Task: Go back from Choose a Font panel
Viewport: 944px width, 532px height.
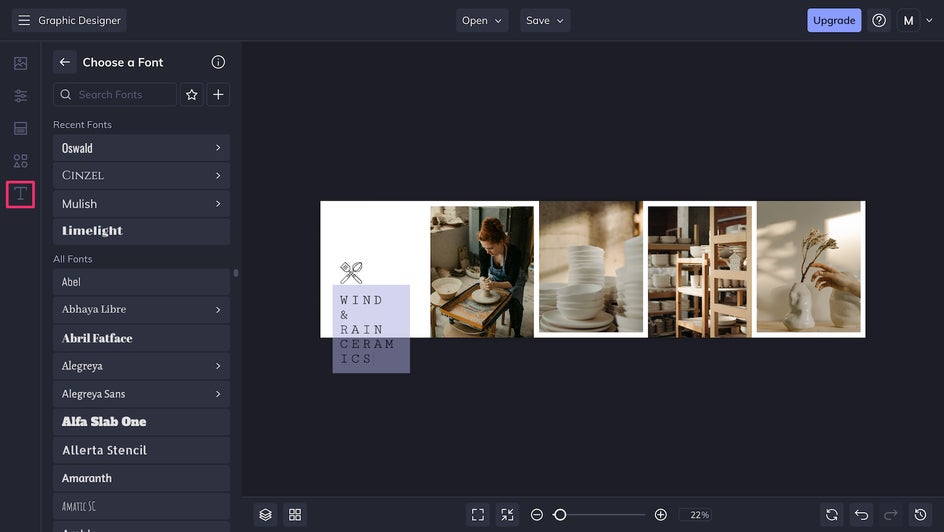Action: [64, 62]
